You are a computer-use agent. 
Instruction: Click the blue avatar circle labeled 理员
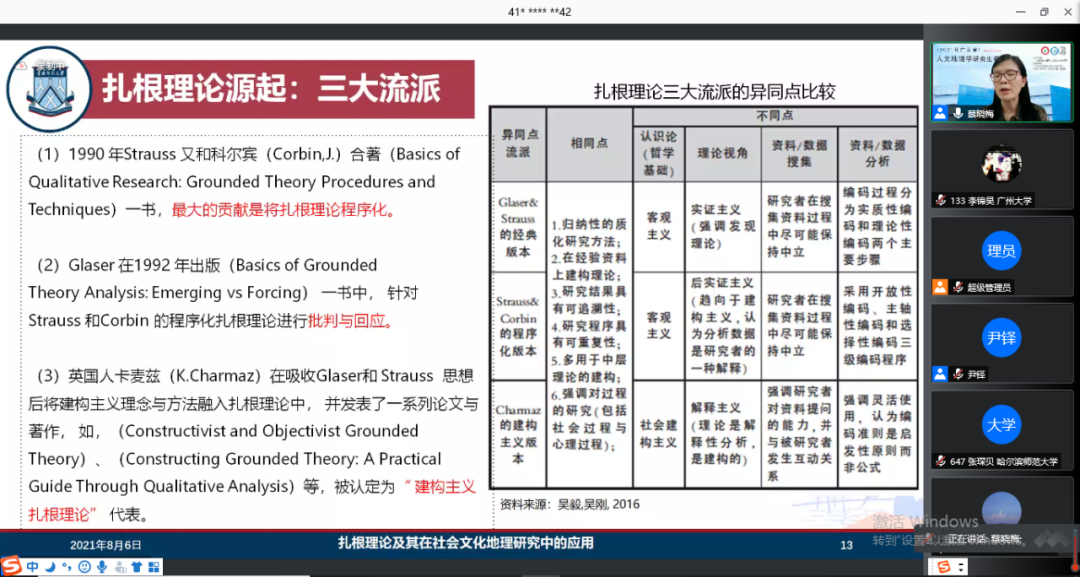point(1001,251)
